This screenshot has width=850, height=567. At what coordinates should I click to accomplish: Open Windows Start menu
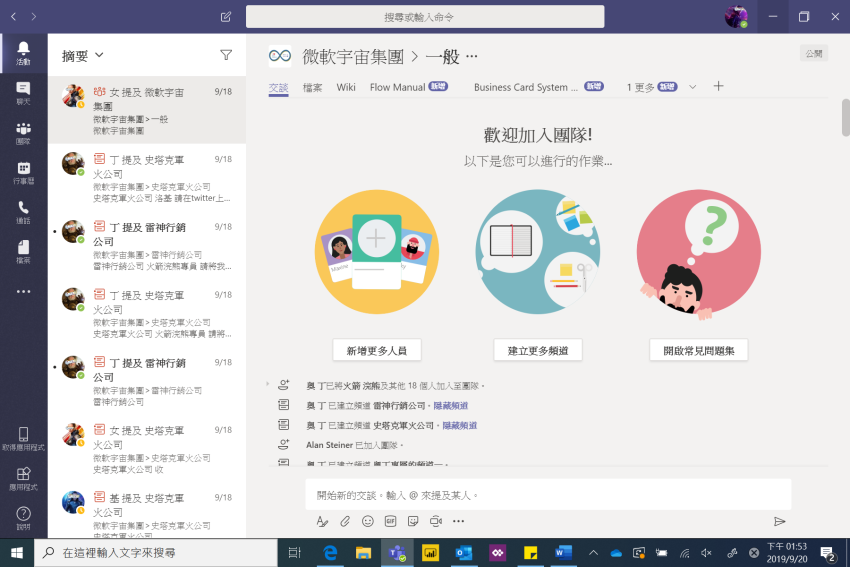click(x=17, y=552)
